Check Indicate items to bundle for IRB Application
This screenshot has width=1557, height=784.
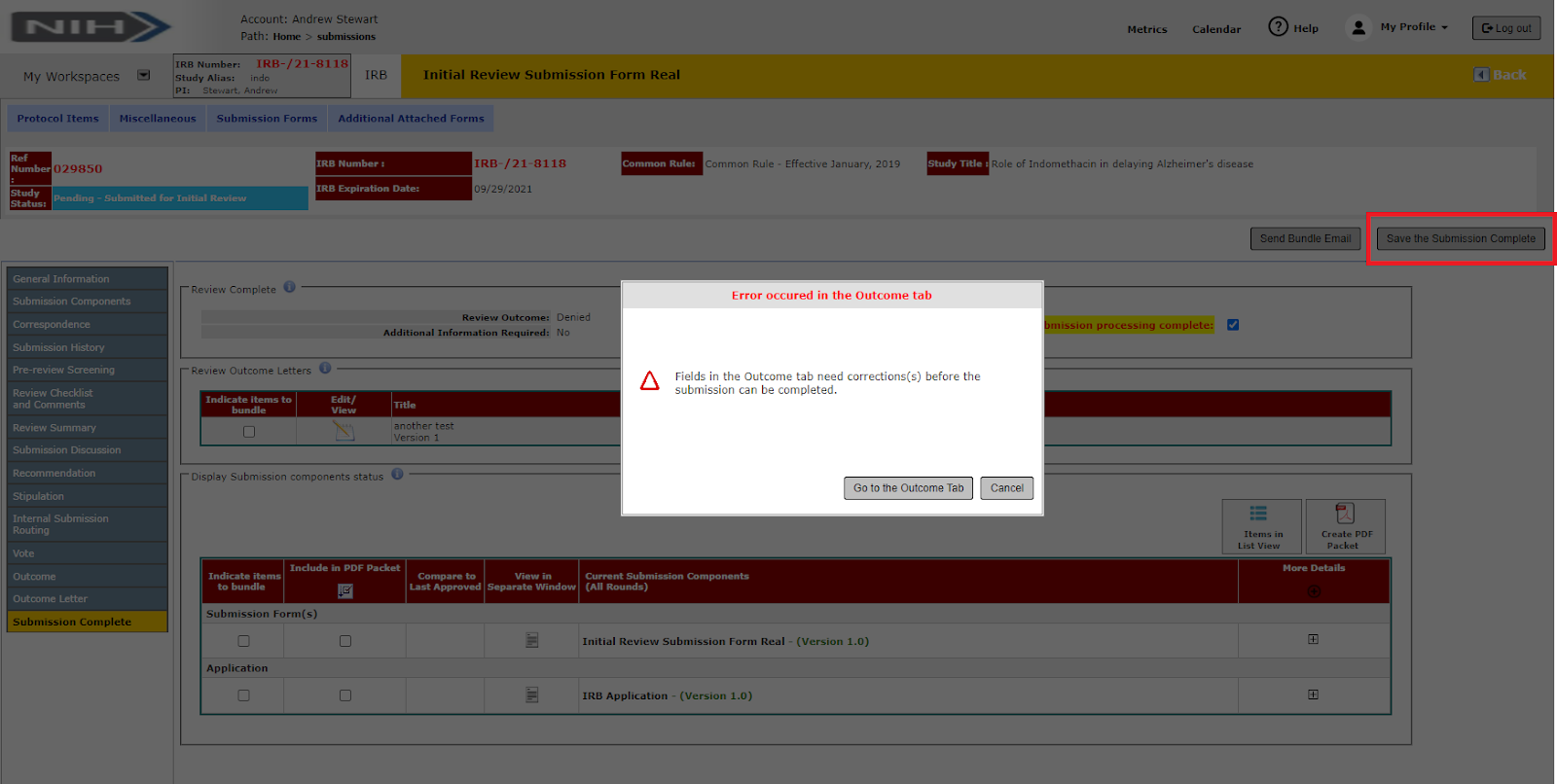pyautogui.click(x=243, y=695)
